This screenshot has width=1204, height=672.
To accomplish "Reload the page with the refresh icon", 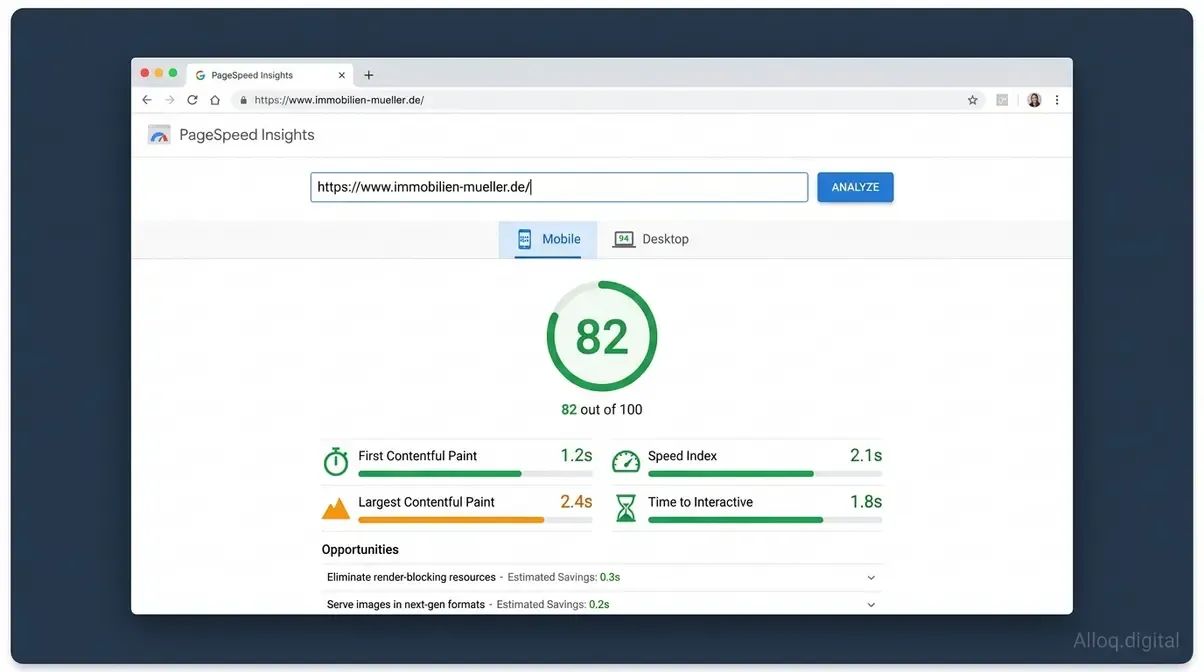I will [192, 100].
